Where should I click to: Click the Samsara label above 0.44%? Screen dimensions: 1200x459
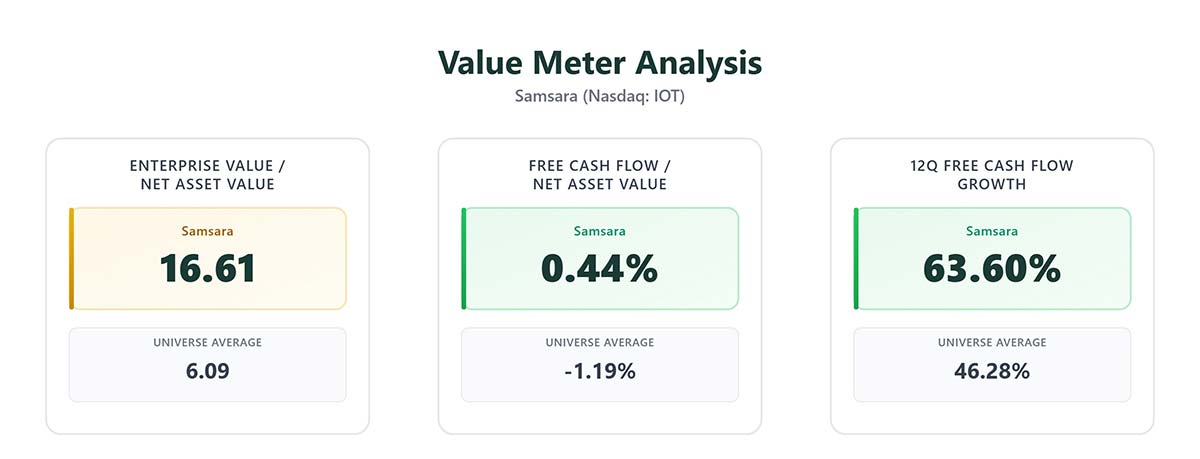pos(600,231)
